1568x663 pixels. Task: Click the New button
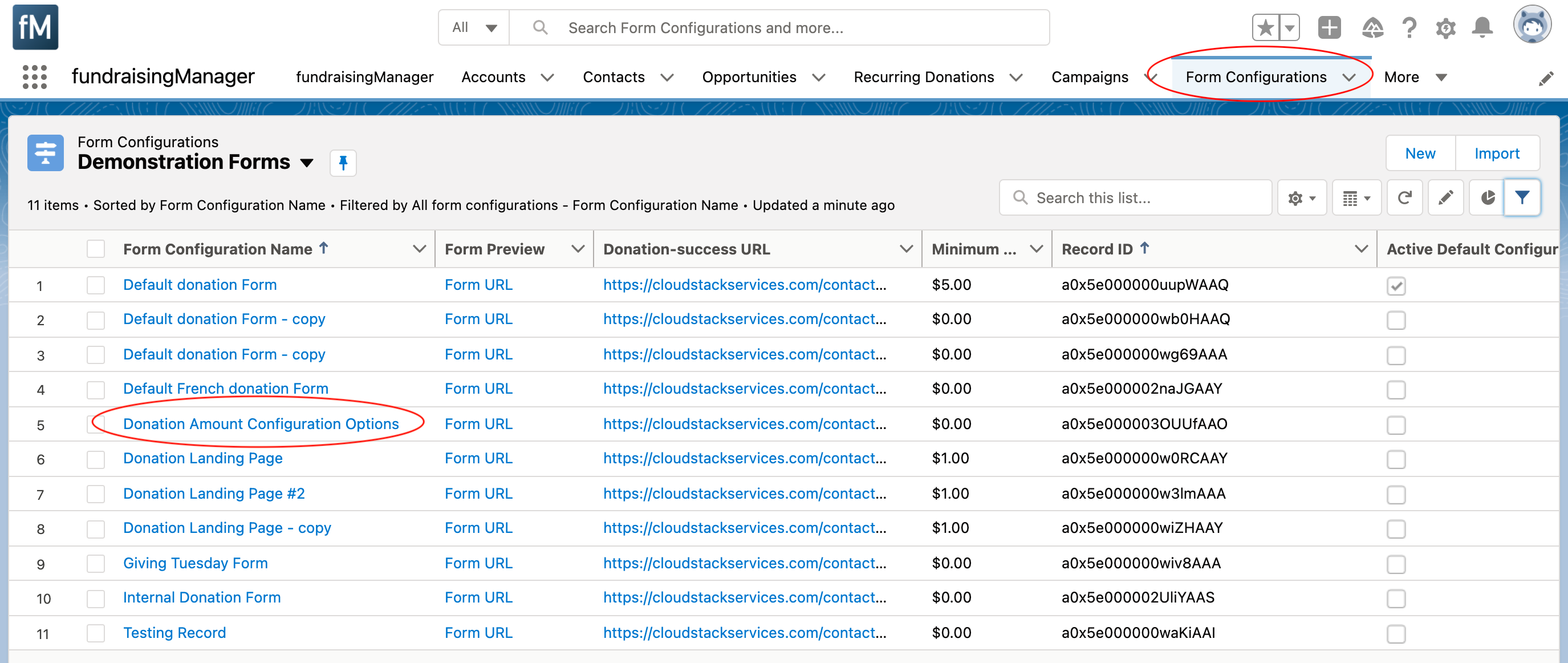(x=1420, y=153)
